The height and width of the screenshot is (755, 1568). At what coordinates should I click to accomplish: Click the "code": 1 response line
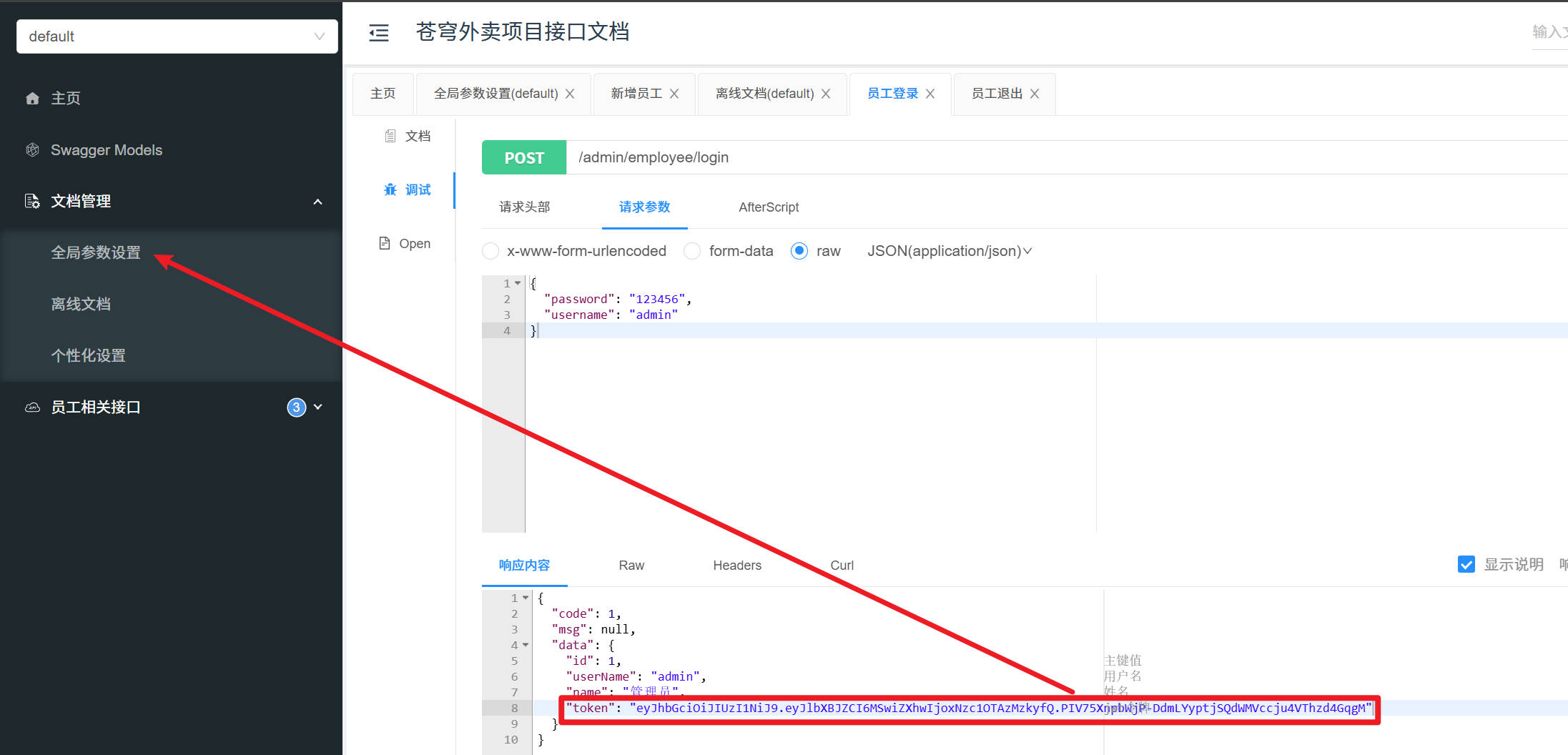coord(586,613)
